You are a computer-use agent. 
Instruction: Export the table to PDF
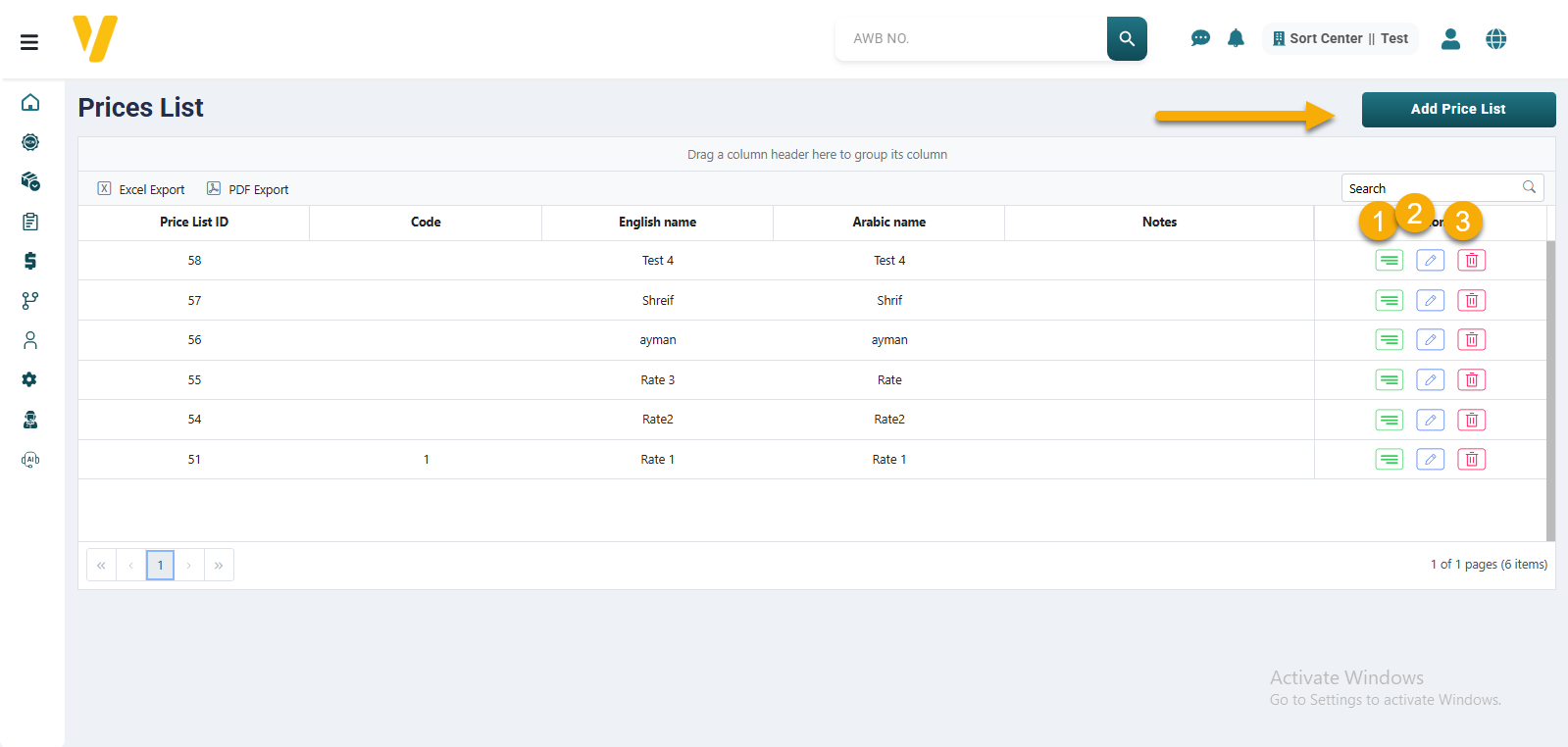coord(248,189)
